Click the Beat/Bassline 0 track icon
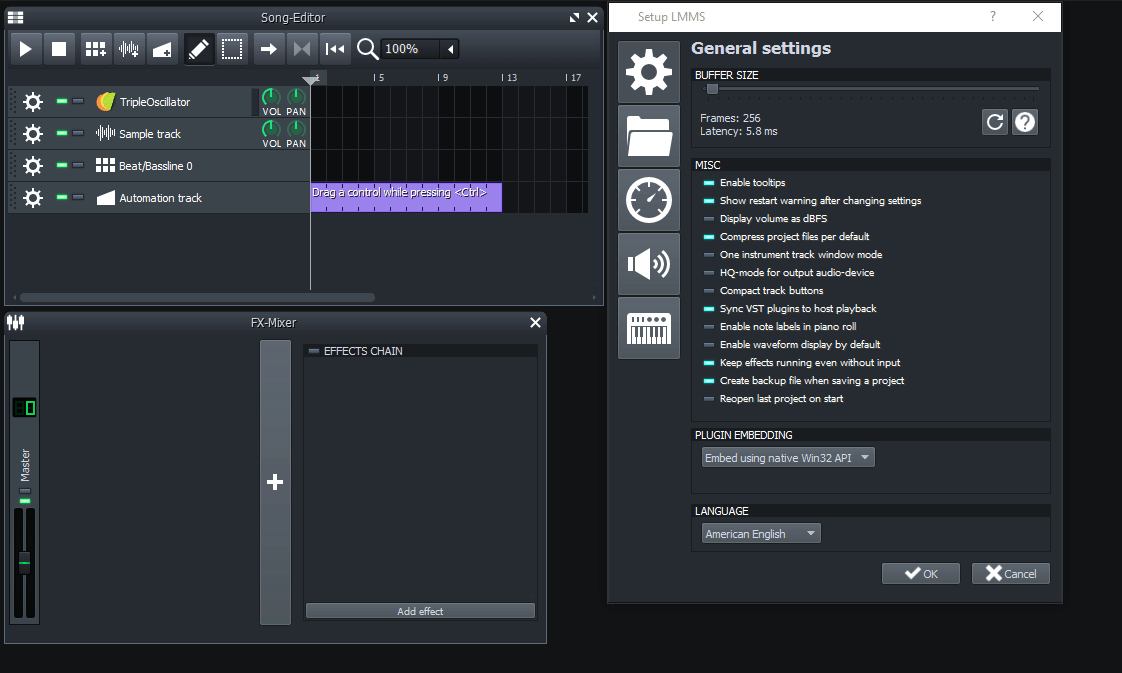Image resolution: width=1122 pixels, height=673 pixels. 105,165
